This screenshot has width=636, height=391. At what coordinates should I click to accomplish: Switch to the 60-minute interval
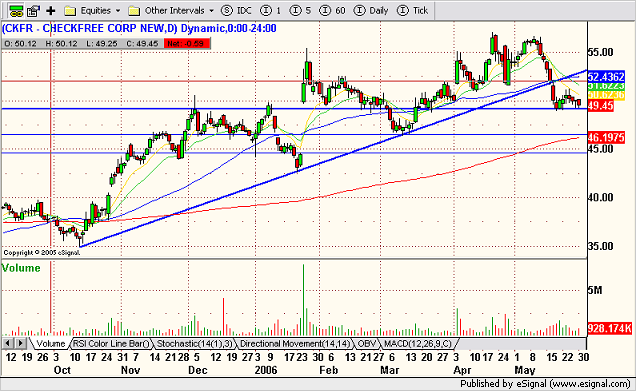pos(332,11)
